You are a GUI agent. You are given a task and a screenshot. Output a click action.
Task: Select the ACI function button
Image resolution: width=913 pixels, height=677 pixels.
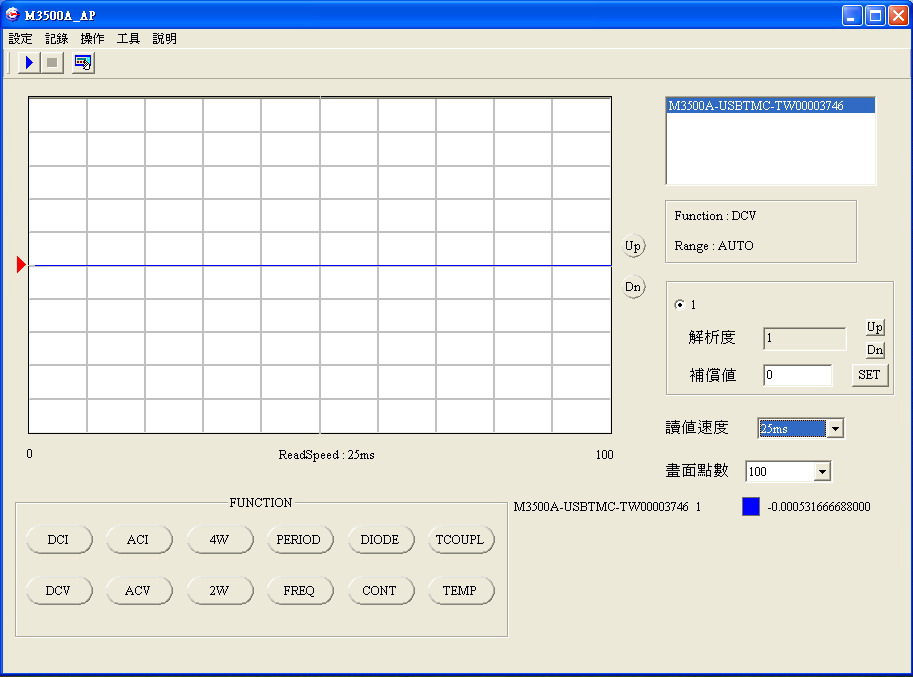139,540
